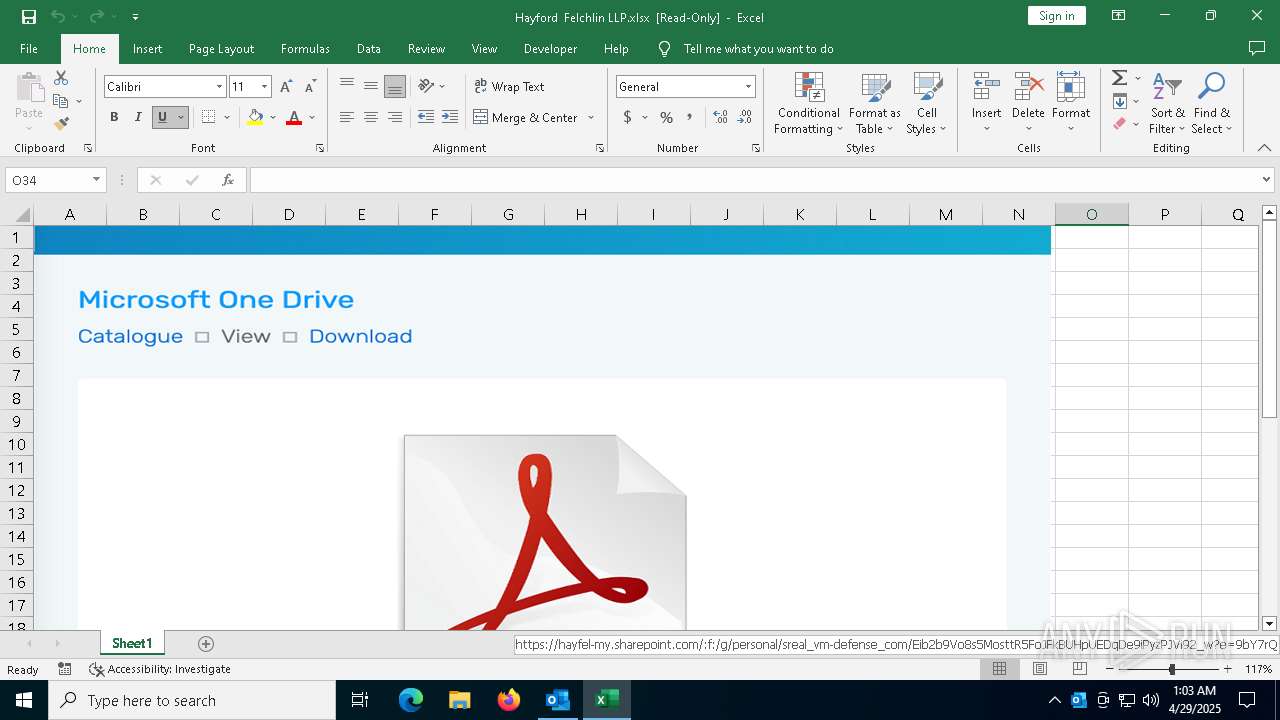This screenshot has height=720, width=1280.
Task: Click the Save icon in the title bar
Action: (x=29, y=17)
